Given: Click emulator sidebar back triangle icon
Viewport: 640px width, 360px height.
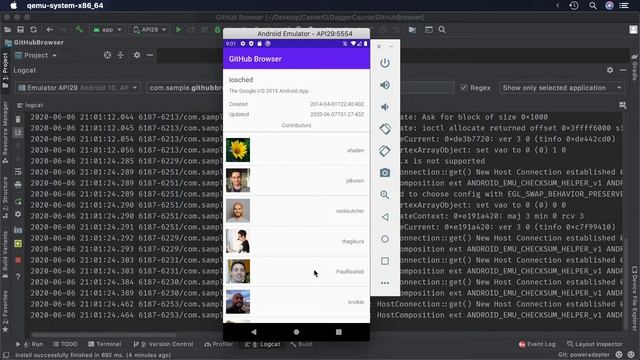Looking at the screenshot, I should coord(384,217).
